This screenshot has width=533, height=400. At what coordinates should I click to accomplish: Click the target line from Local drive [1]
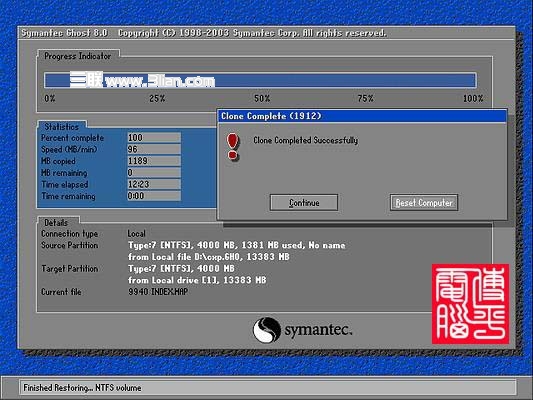pyautogui.click(x=197, y=280)
